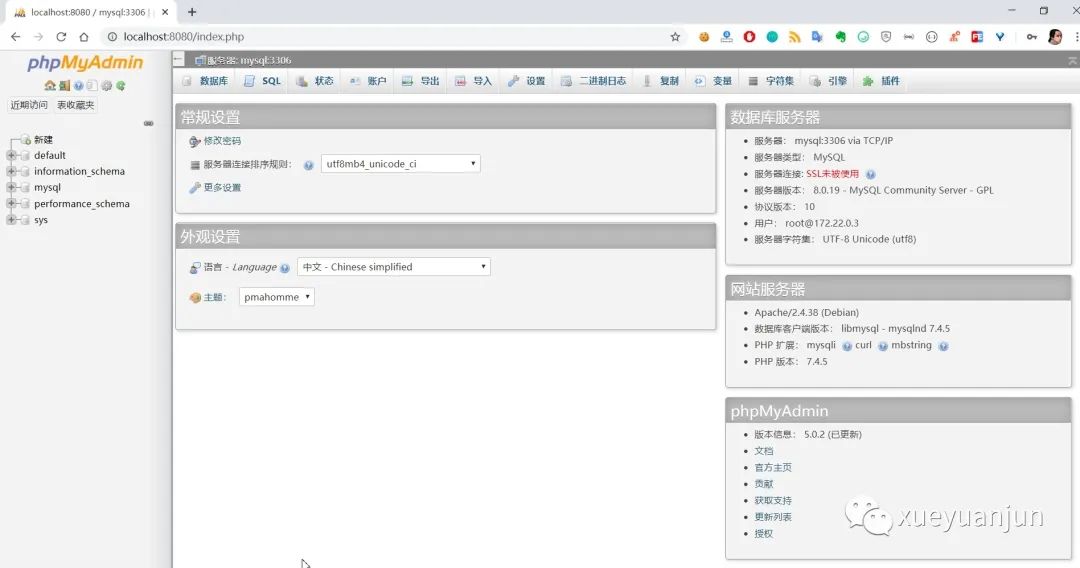Image resolution: width=1080 pixels, height=568 pixels.
Task: Expand the mysql database node
Action: click(11, 187)
